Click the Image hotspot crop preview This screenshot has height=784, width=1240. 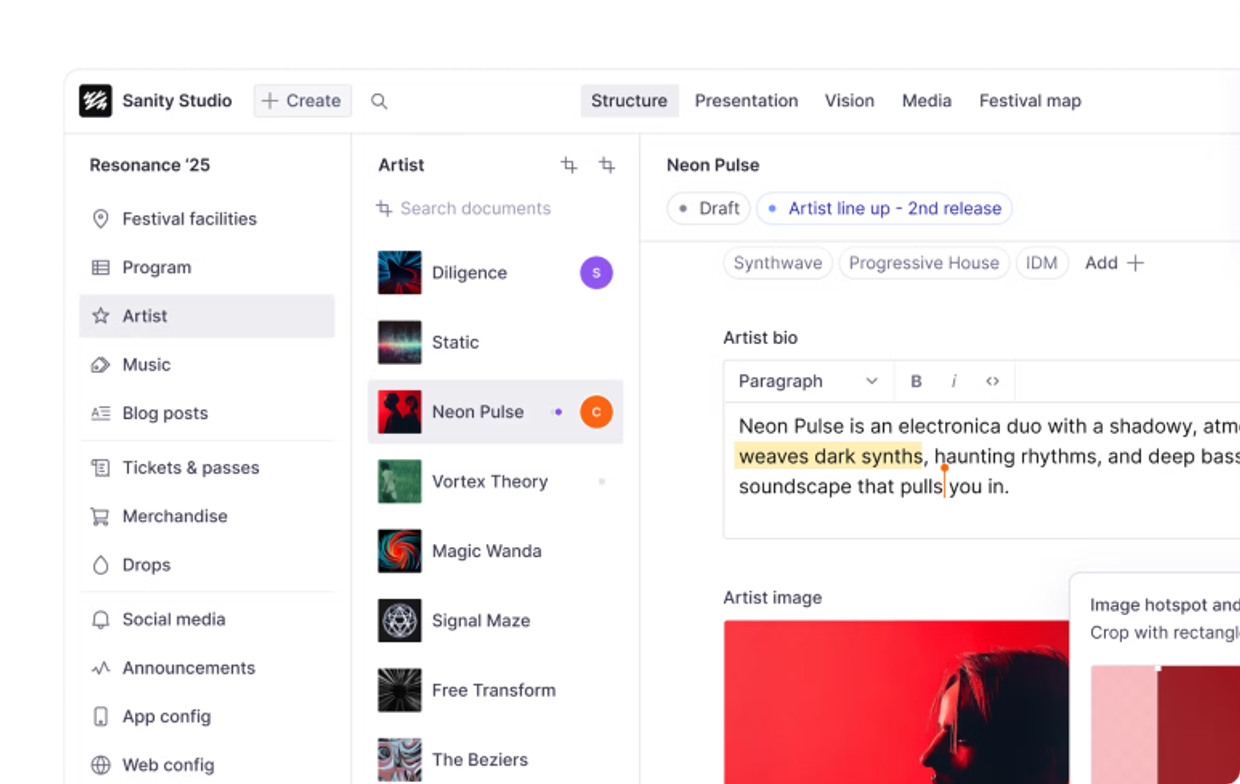point(1165,725)
